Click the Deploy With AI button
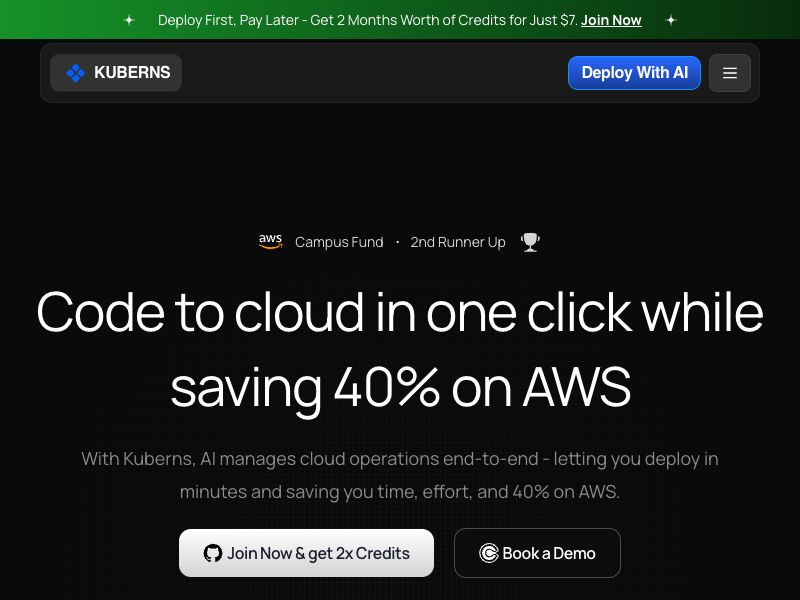The image size is (800, 600). pyautogui.click(x=634, y=73)
